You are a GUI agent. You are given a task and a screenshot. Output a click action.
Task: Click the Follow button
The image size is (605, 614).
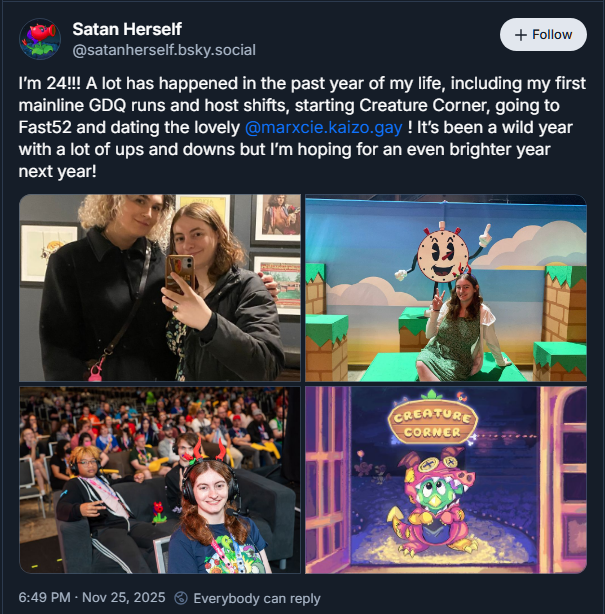543,34
